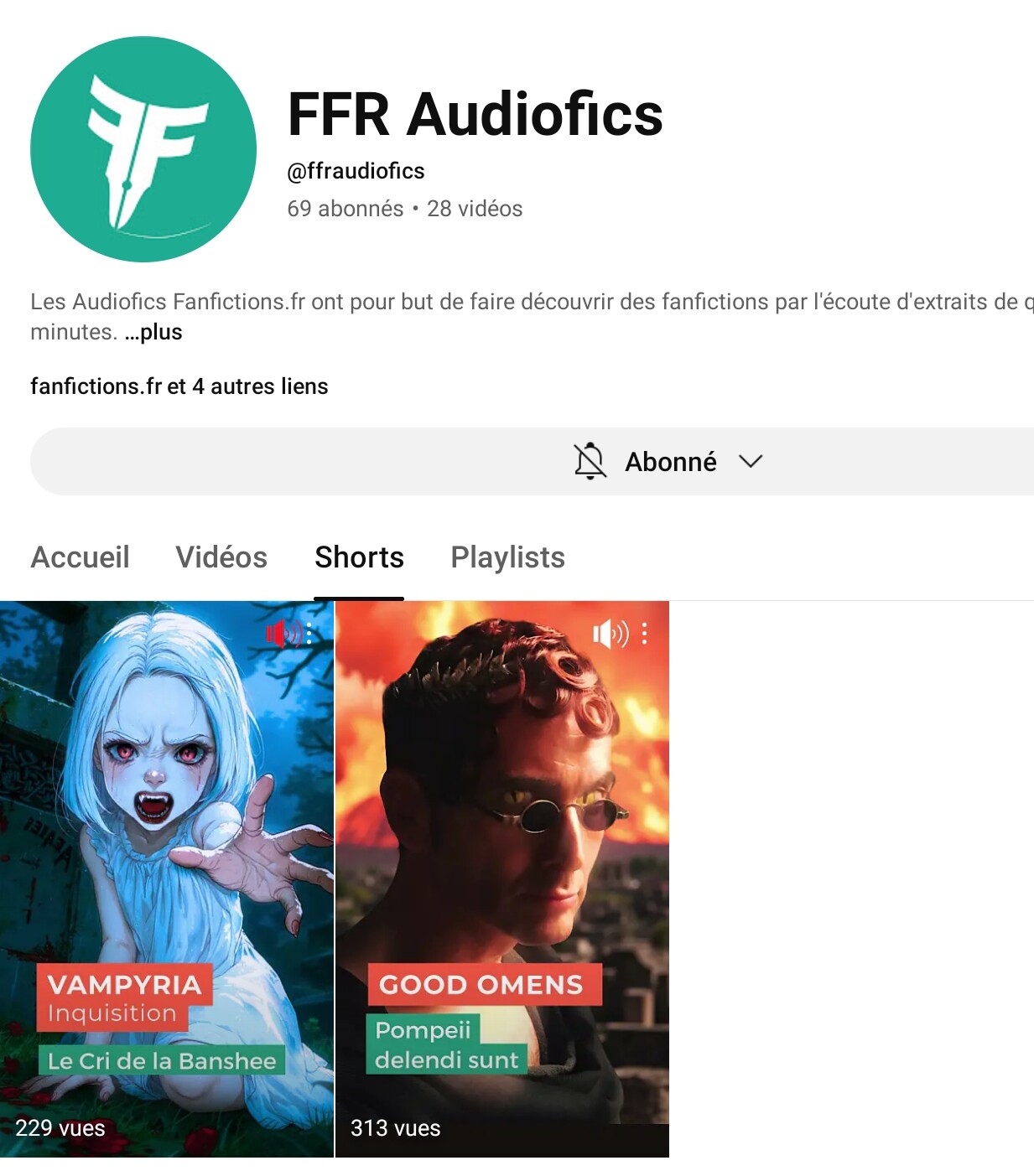Screen dimensions: 1034x1176
Task: Open three-dot menu on Vampyria short
Action: click(309, 634)
